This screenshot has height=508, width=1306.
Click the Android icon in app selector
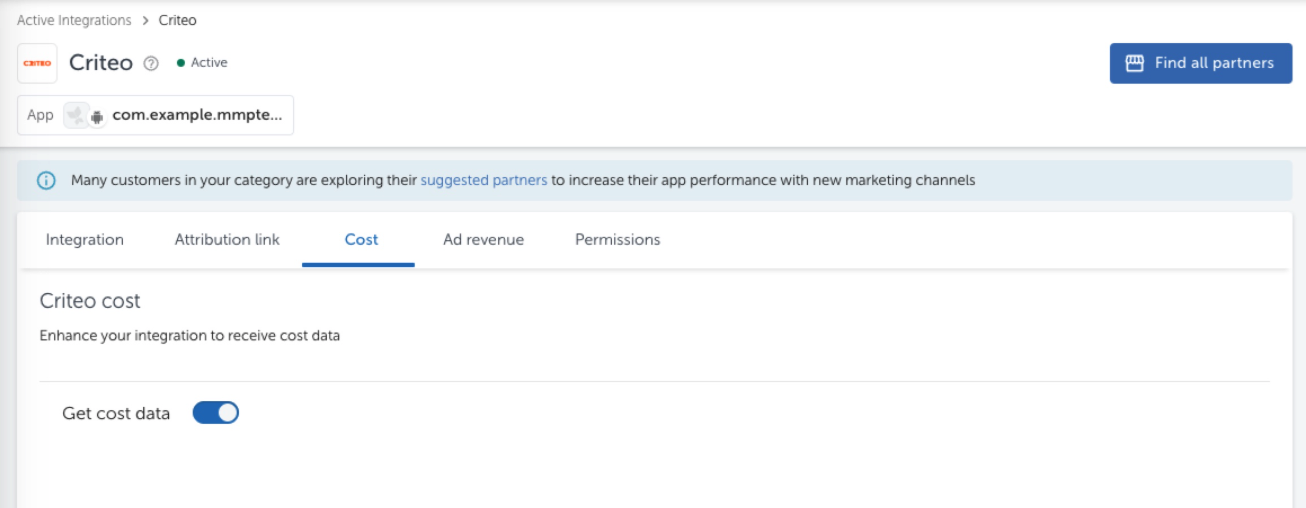[97, 116]
